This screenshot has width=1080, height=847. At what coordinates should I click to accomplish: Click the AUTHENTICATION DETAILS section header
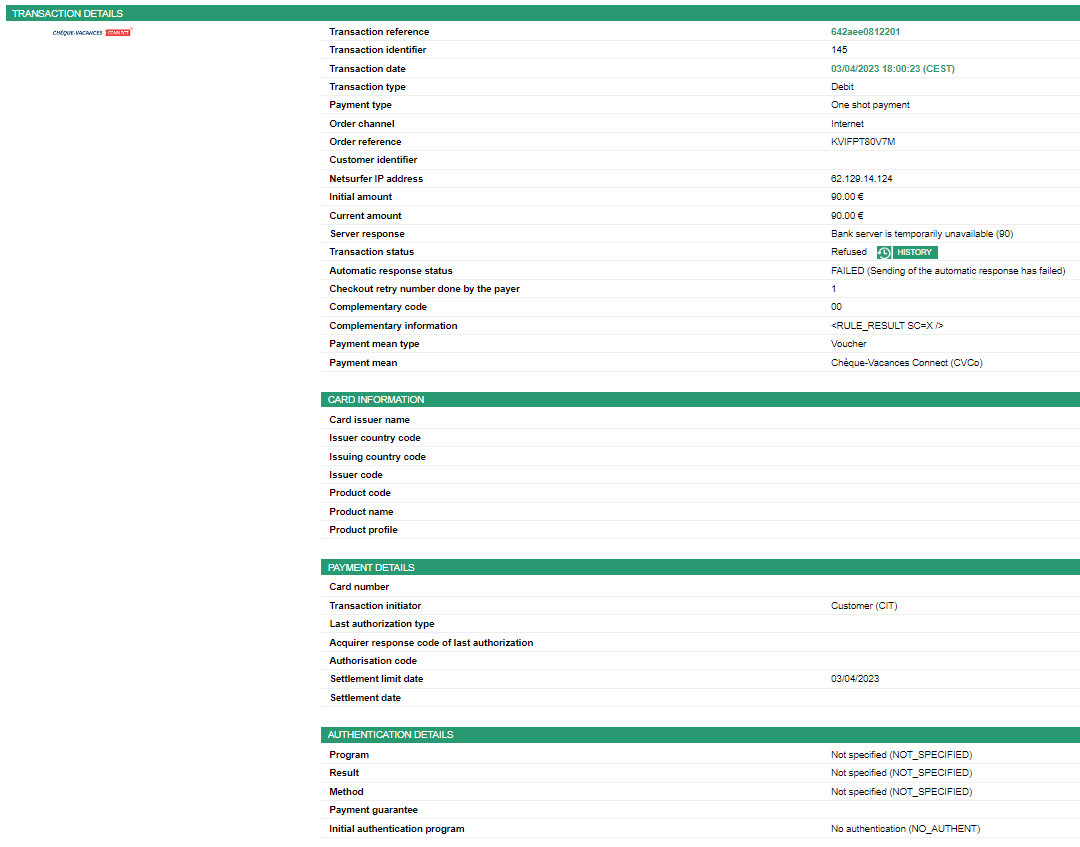tap(700, 735)
